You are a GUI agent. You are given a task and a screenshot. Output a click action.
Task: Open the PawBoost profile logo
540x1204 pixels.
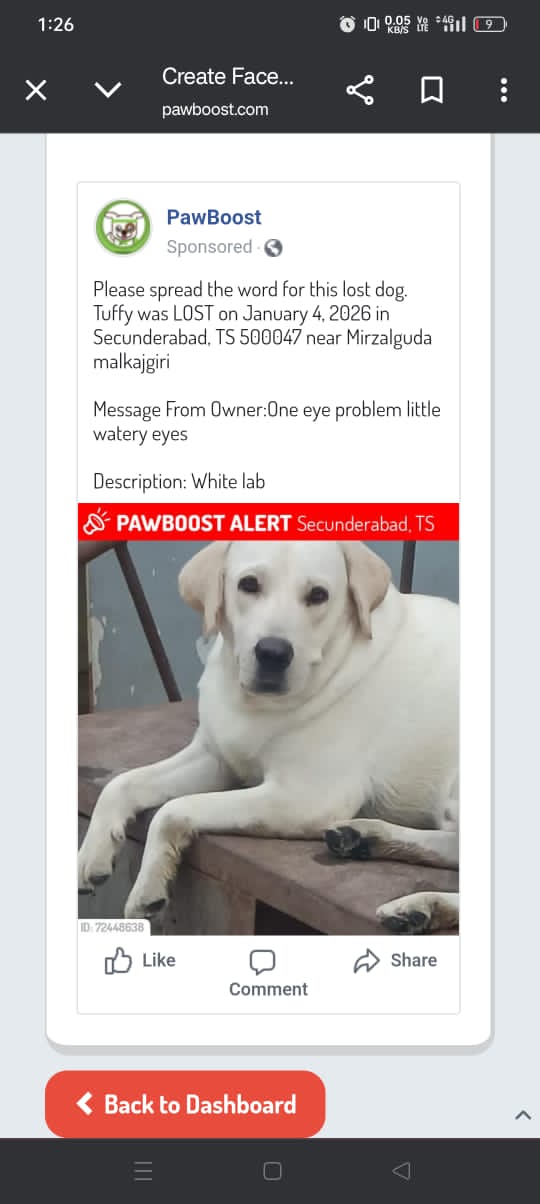pyautogui.click(x=123, y=228)
